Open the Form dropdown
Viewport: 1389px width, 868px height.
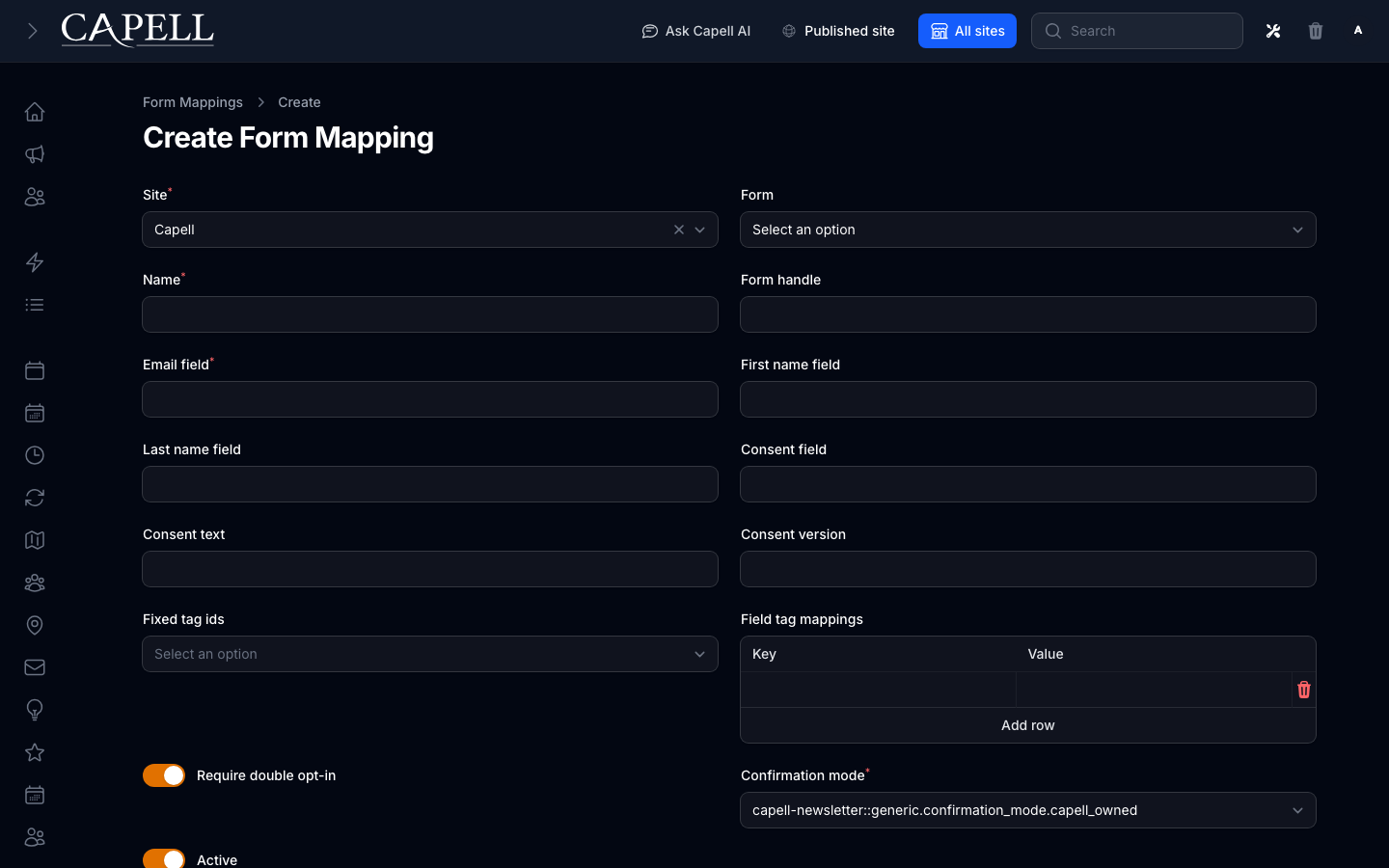[1028, 230]
